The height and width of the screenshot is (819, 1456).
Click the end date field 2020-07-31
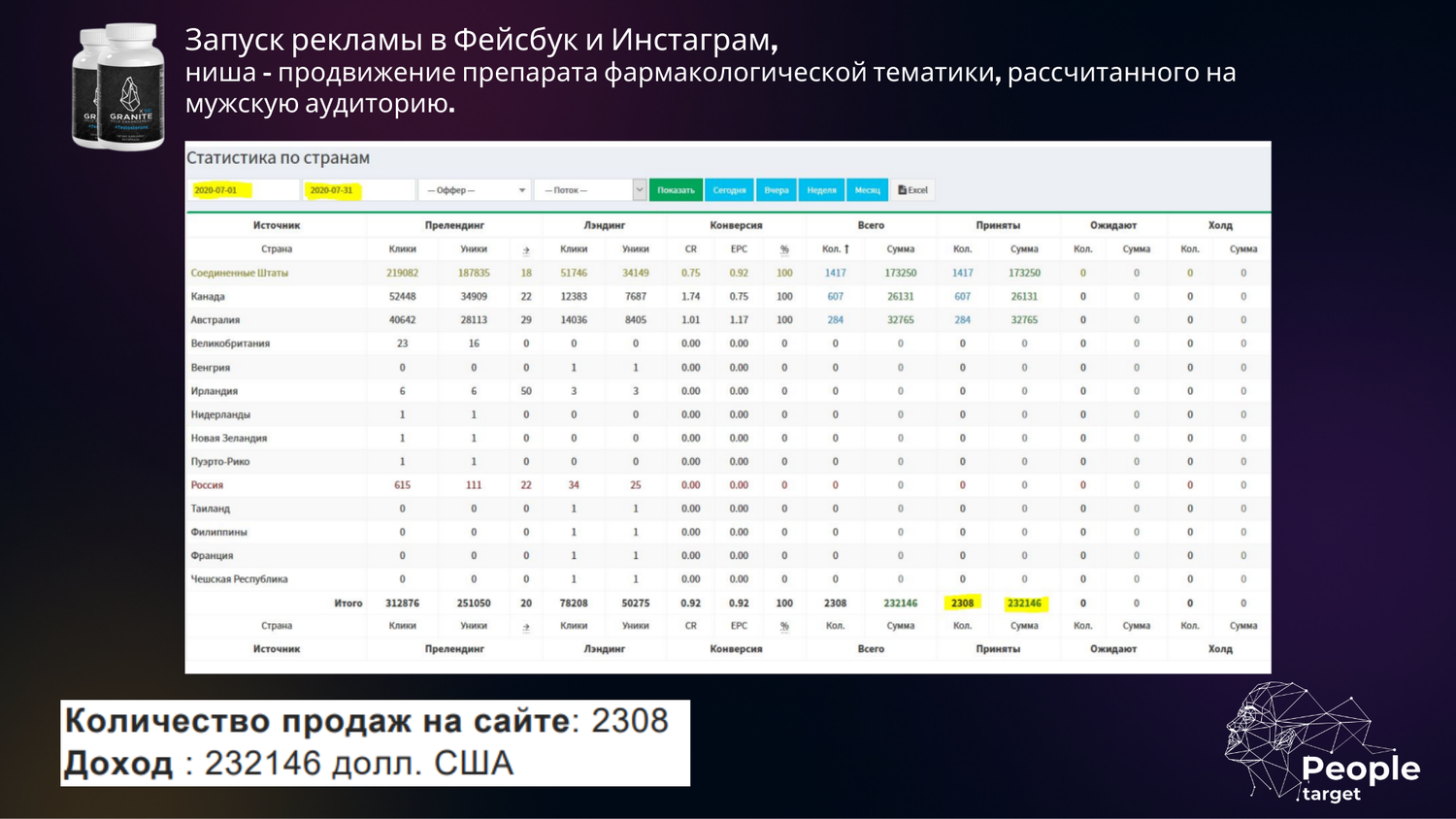tap(358, 190)
